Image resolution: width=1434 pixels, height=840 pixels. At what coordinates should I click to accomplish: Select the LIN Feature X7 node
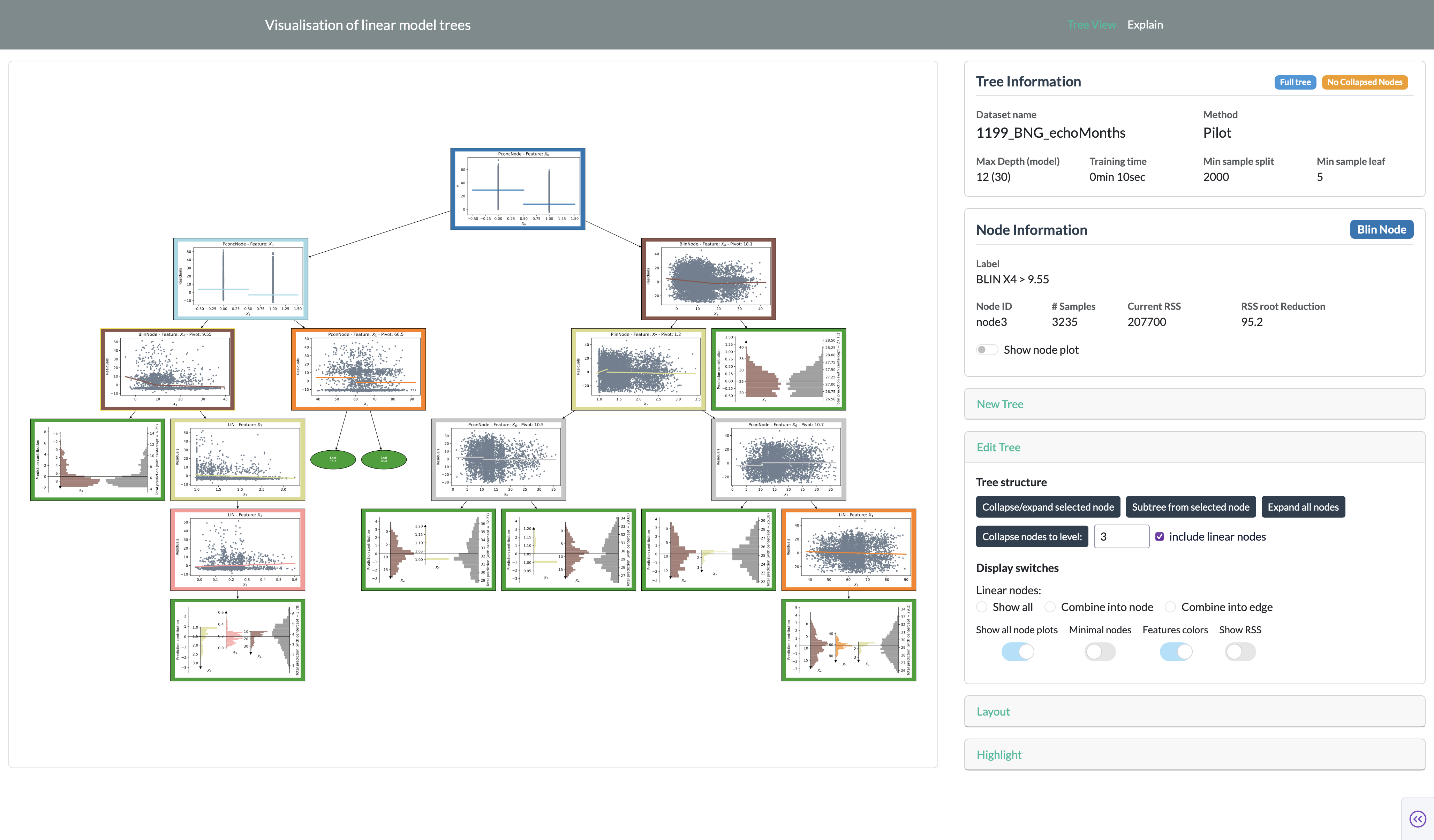click(x=237, y=459)
